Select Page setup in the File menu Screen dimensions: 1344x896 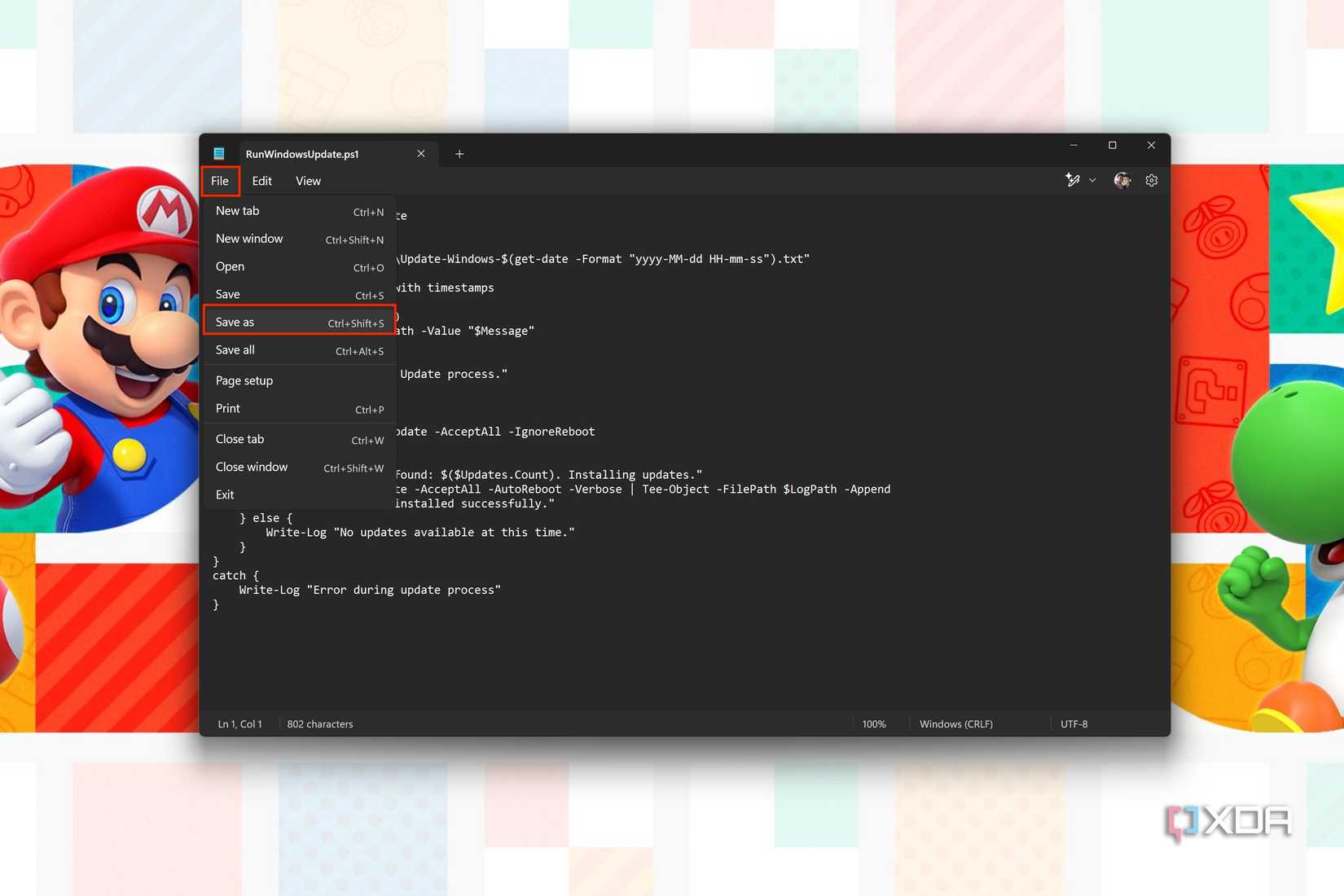click(244, 380)
